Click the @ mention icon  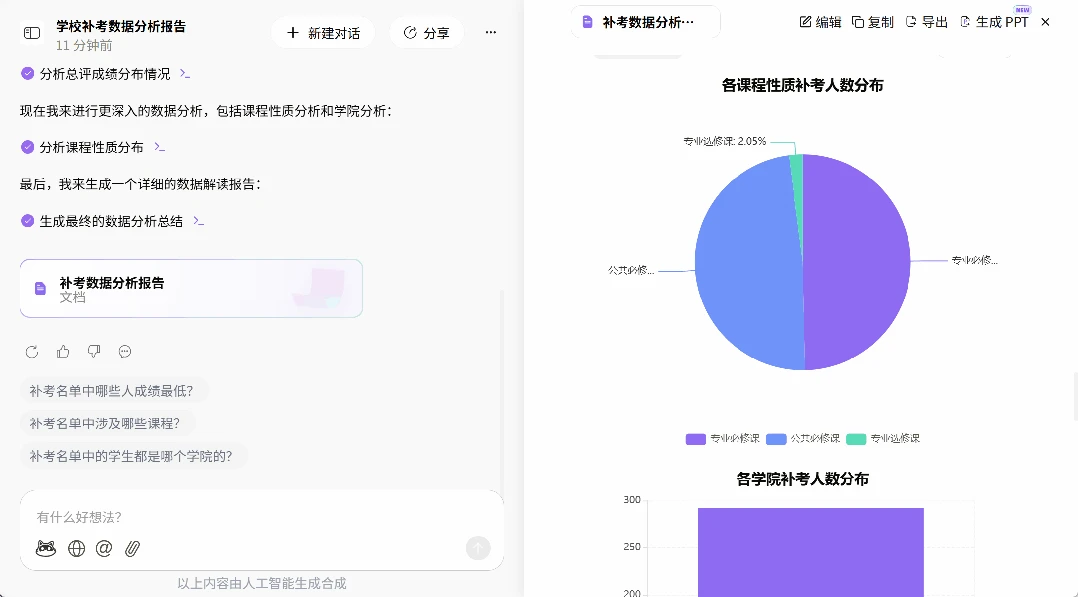pos(104,548)
